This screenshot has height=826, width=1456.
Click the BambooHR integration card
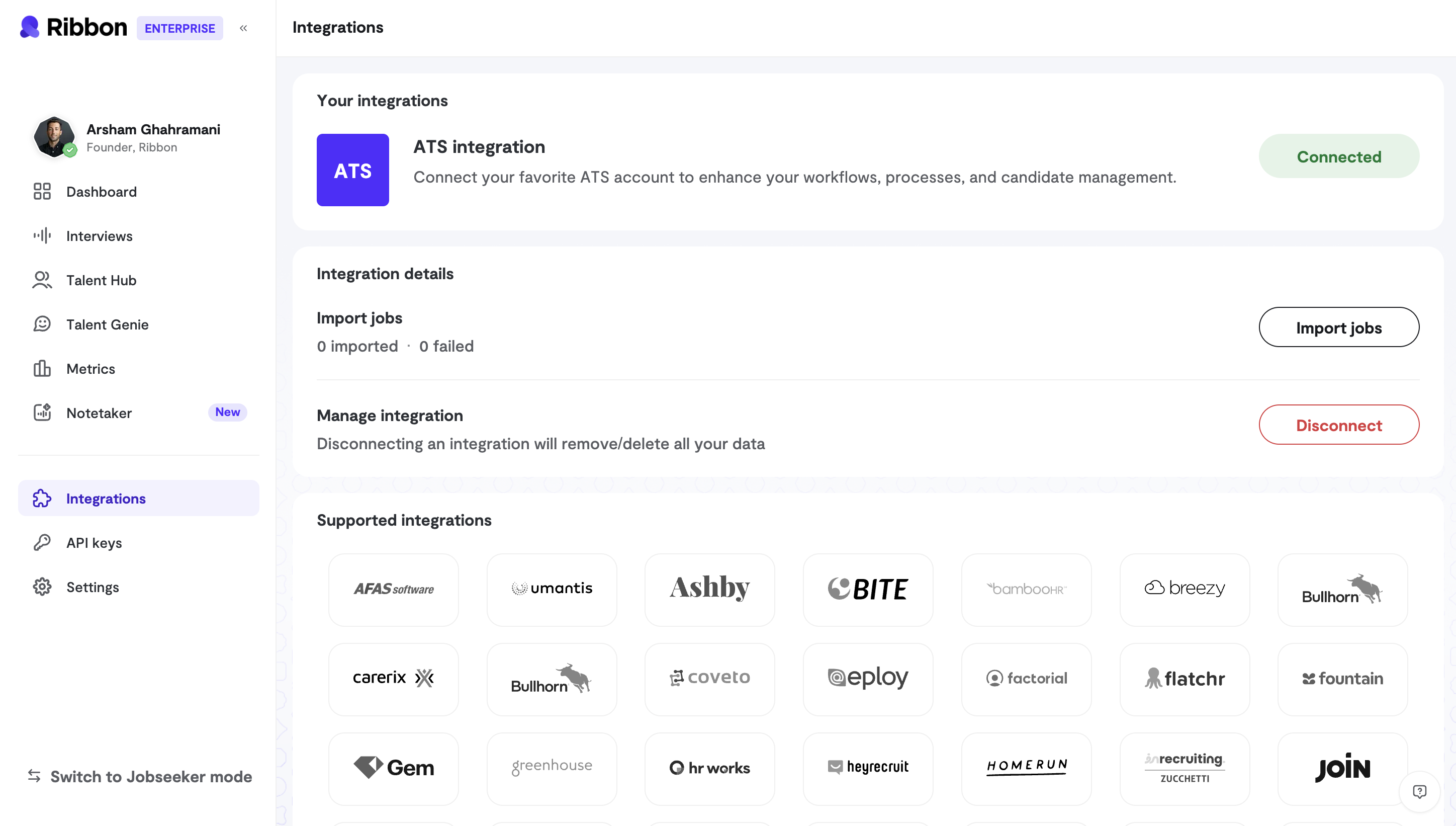(x=1026, y=589)
